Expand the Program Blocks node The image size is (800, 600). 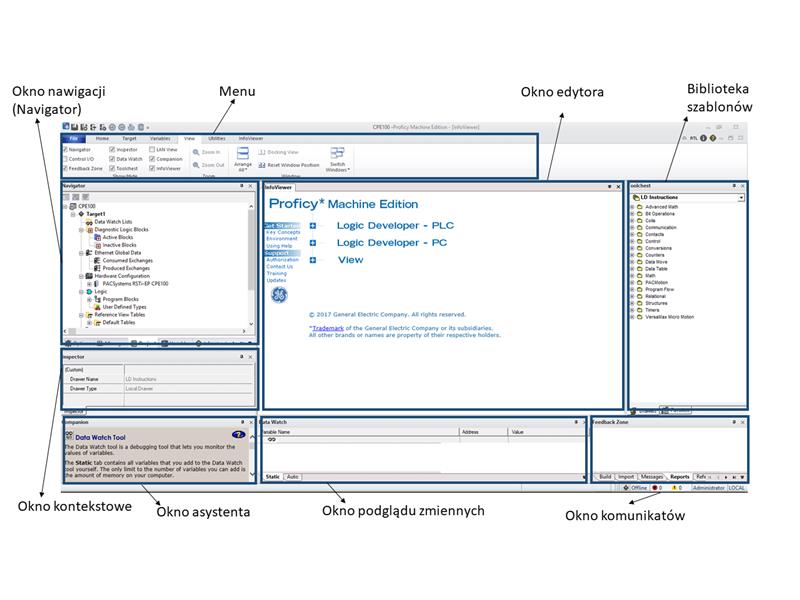point(89,299)
